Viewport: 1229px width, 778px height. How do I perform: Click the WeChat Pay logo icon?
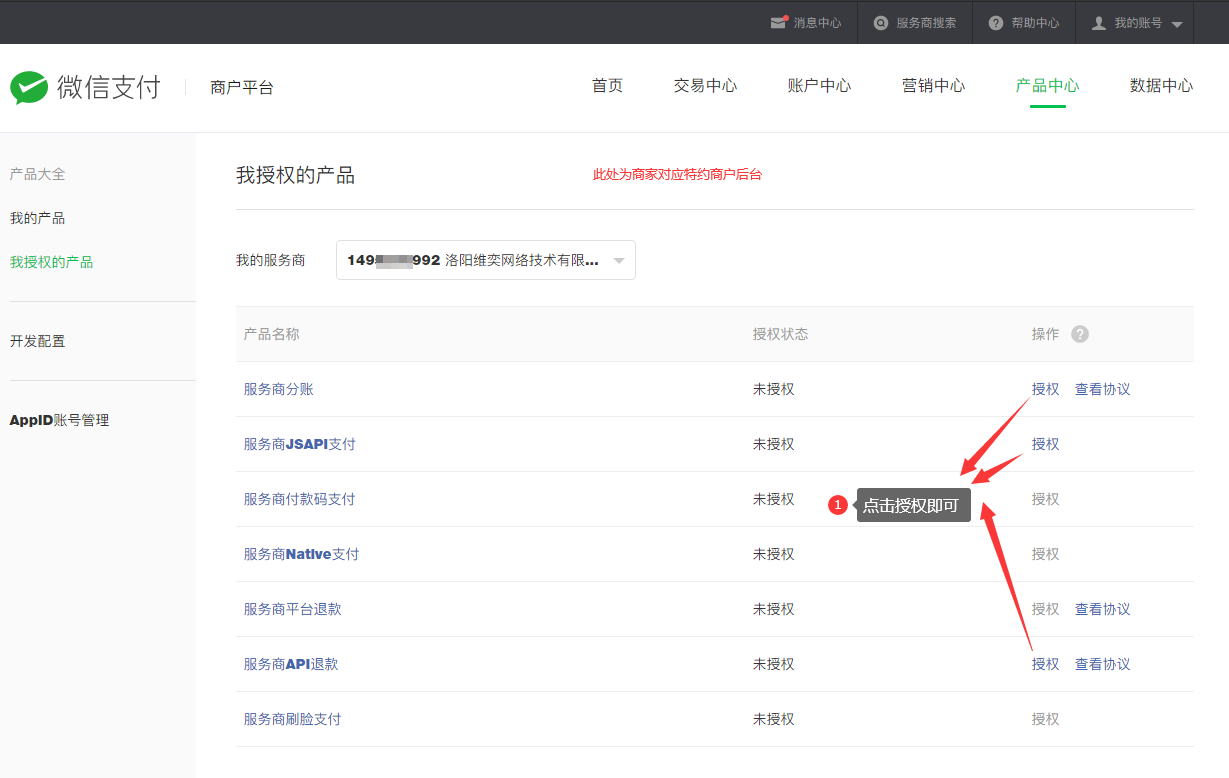pyautogui.click(x=29, y=87)
